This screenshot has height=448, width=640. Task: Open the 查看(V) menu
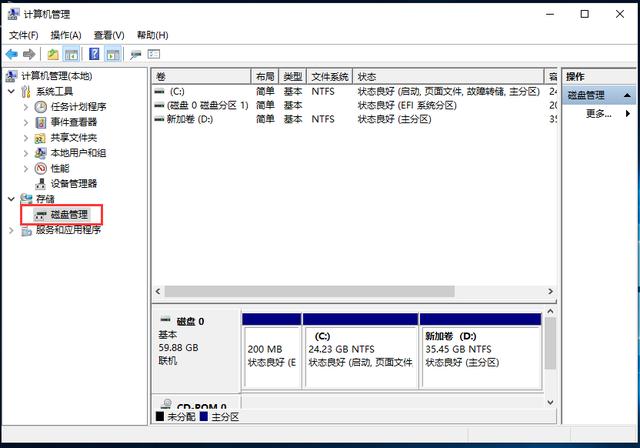(108, 35)
